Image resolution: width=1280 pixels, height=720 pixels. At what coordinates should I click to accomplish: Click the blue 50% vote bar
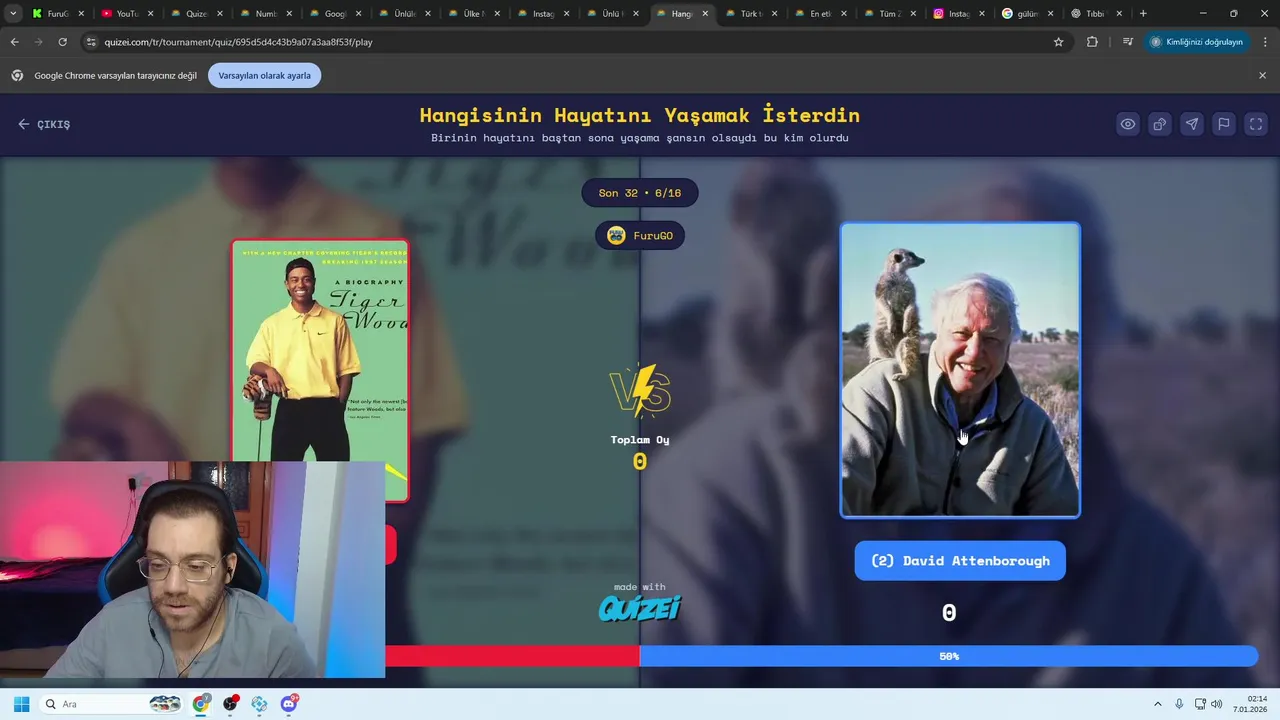pyautogui.click(x=949, y=656)
